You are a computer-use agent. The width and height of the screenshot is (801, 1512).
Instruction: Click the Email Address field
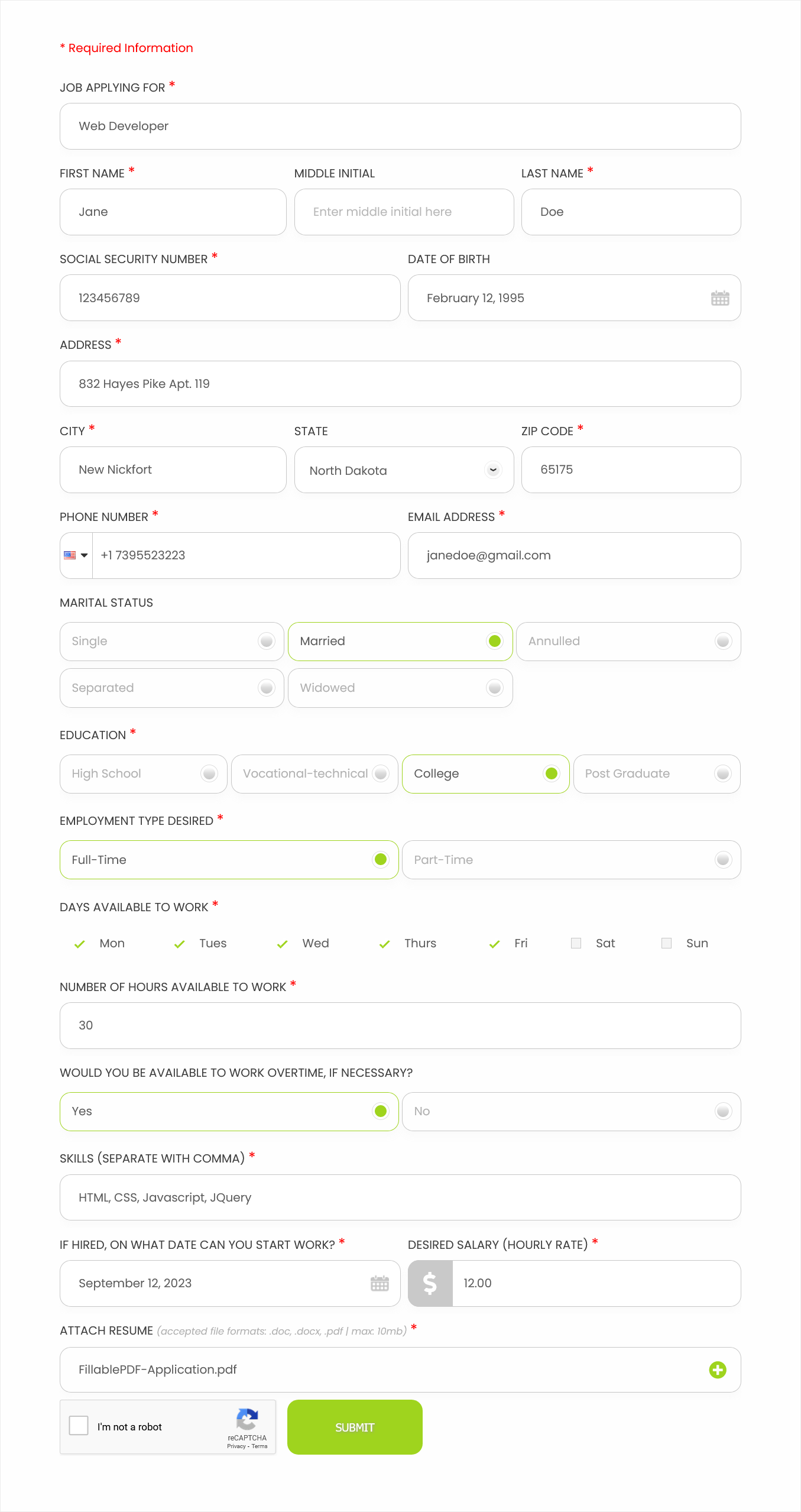point(575,556)
